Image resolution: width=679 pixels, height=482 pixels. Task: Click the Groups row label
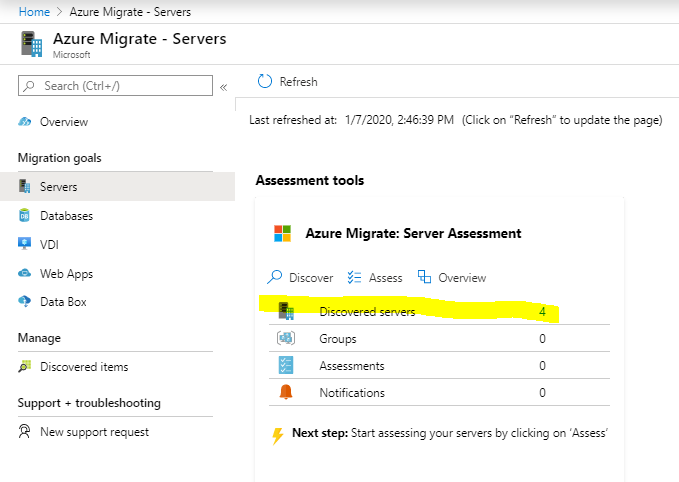point(338,339)
